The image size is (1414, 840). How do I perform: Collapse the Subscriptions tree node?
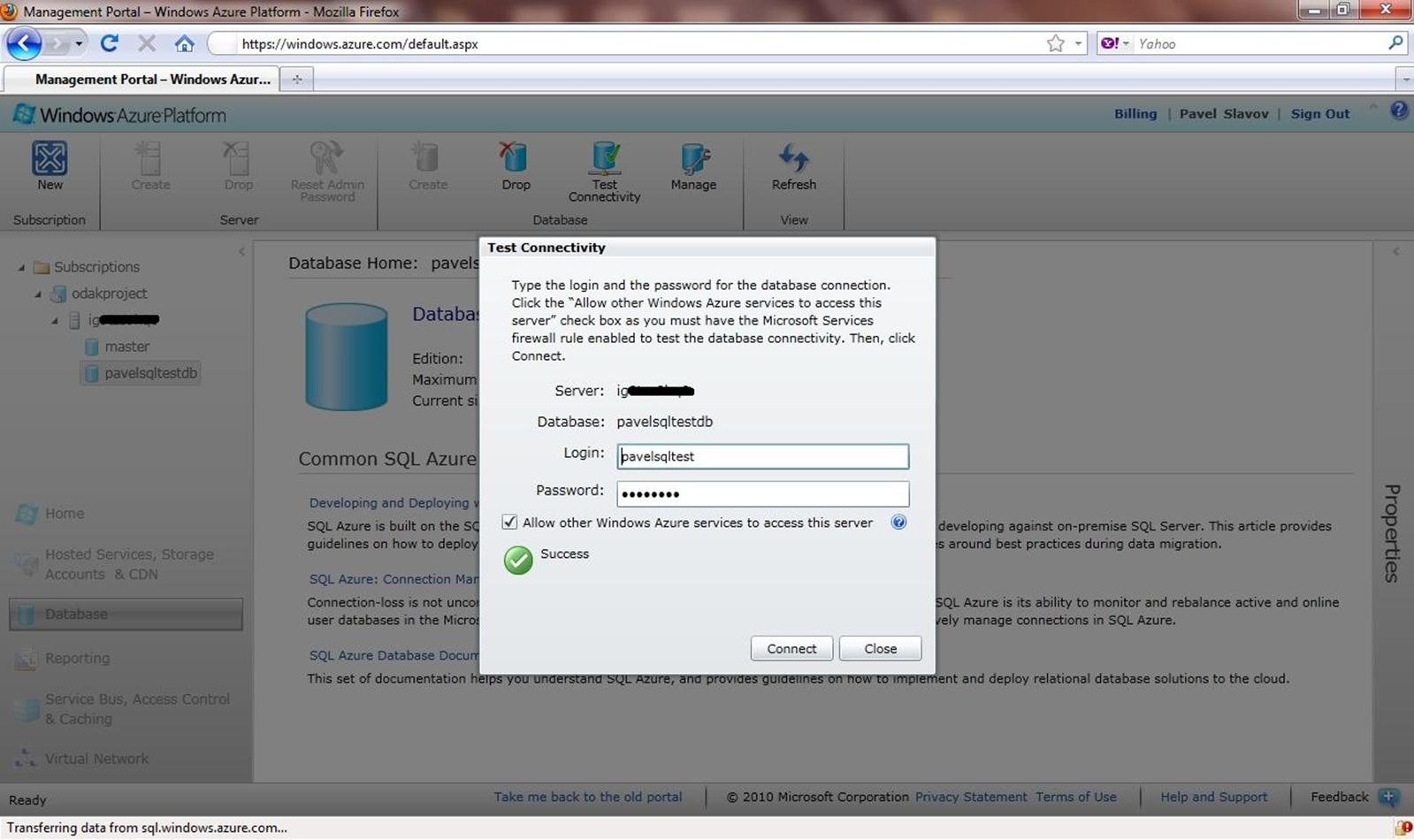click(x=22, y=267)
